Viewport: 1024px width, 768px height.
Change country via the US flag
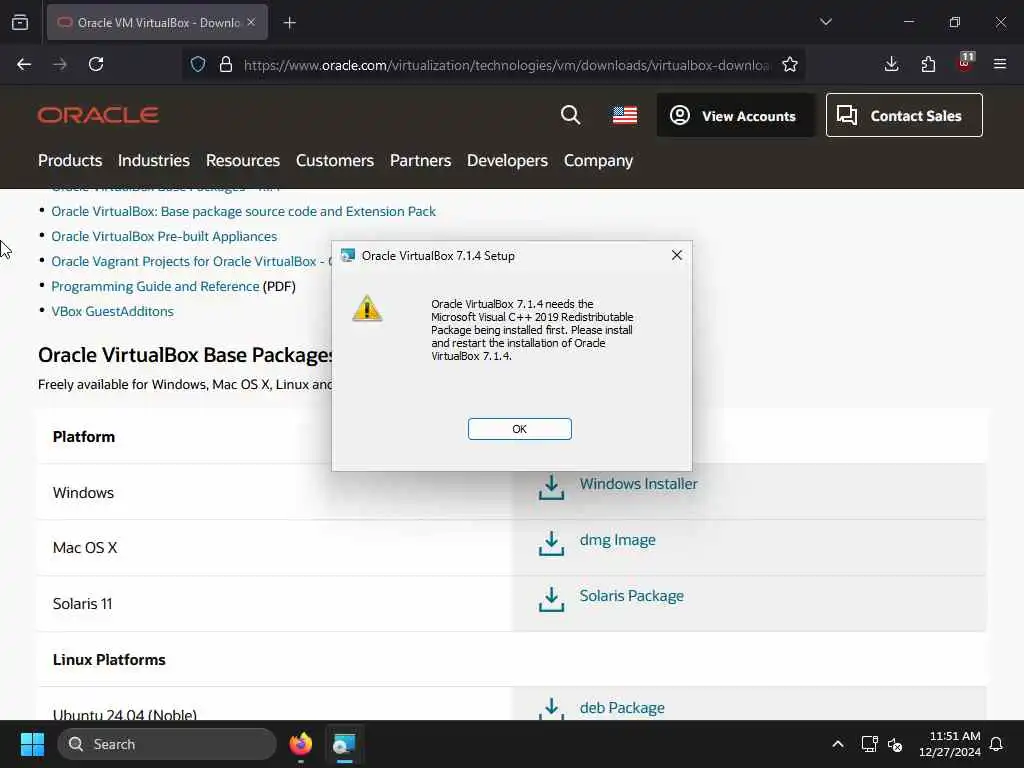tap(624, 115)
